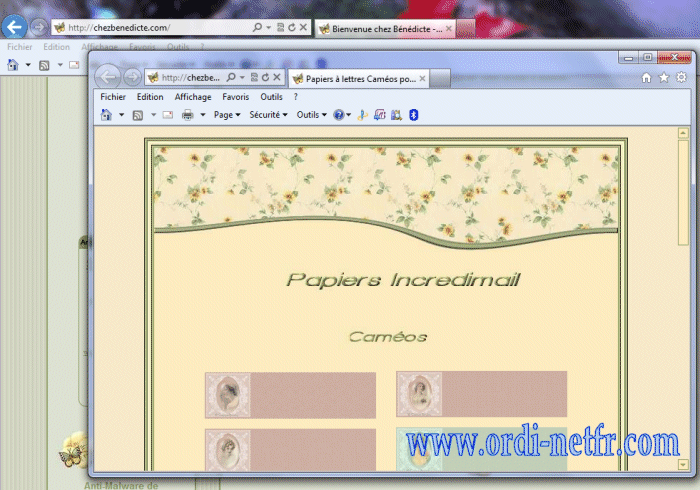
Task: Open the ? help menu in the front window
Action: pyautogui.click(x=296, y=97)
